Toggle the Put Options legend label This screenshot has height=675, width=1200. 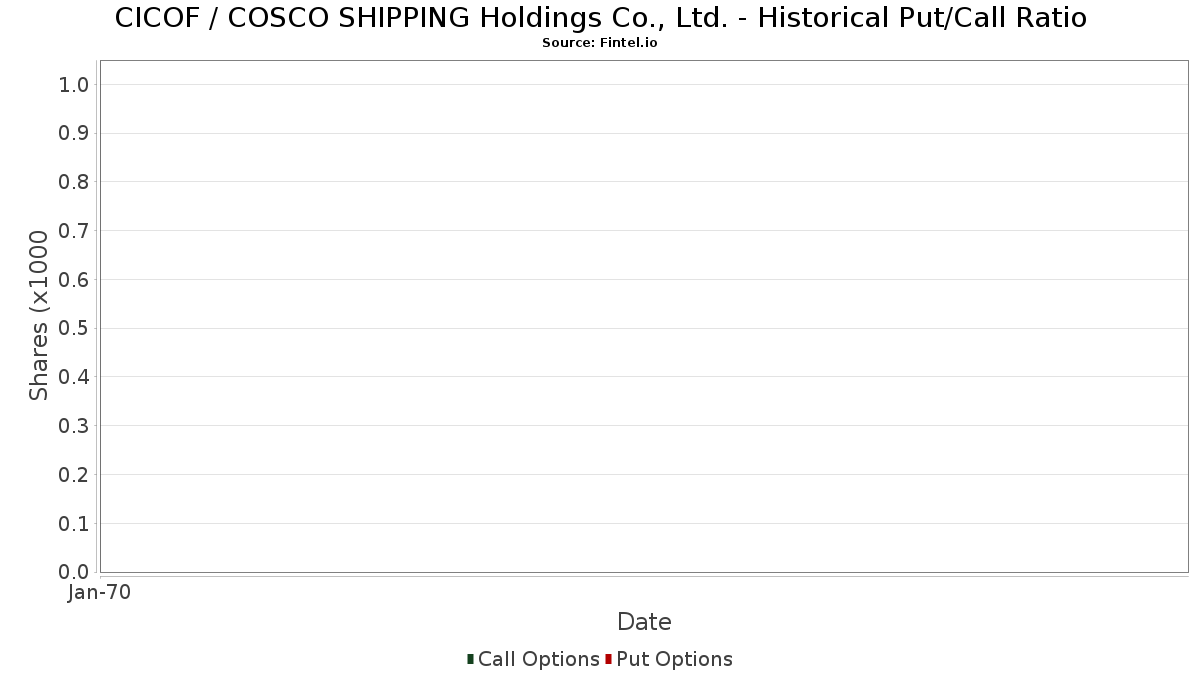click(x=674, y=659)
